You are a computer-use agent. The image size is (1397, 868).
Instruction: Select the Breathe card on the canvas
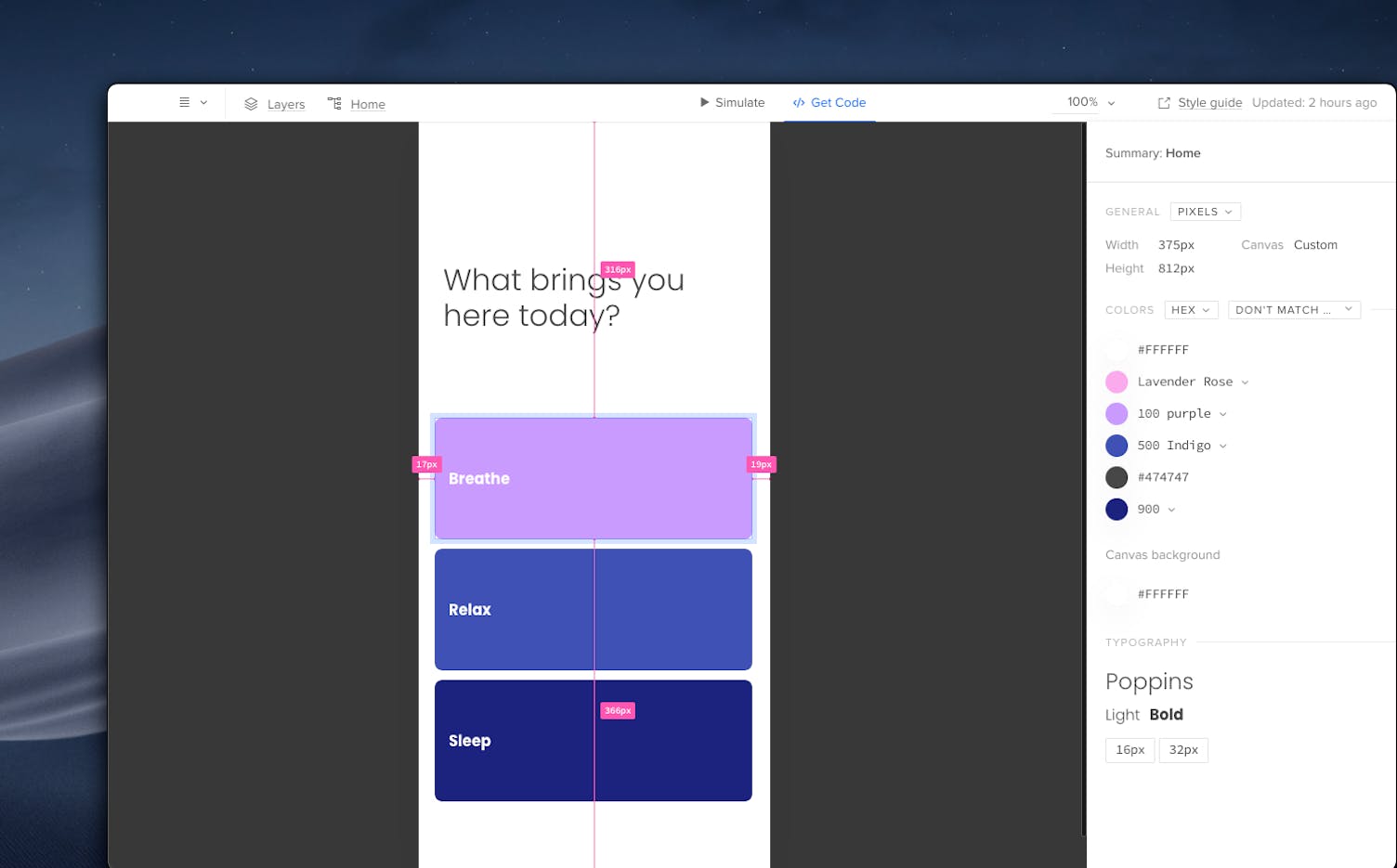tap(594, 478)
